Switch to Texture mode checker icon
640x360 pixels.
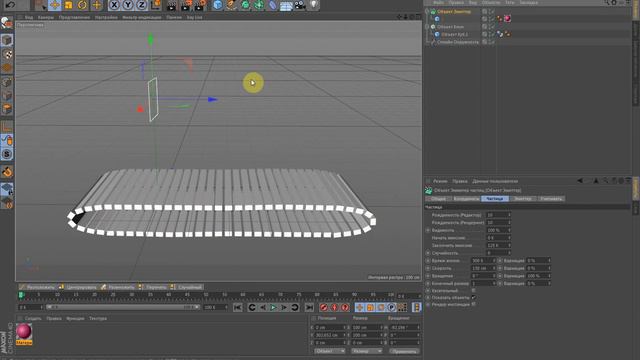7,54
